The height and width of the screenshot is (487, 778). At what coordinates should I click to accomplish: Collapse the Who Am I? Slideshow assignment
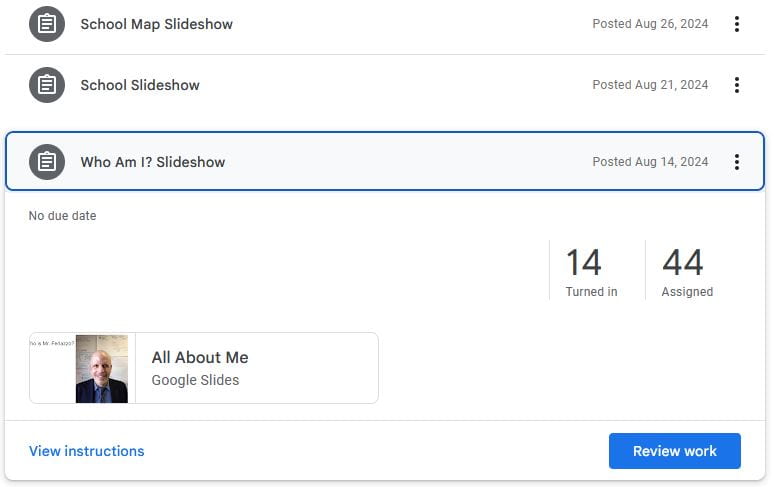point(152,162)
